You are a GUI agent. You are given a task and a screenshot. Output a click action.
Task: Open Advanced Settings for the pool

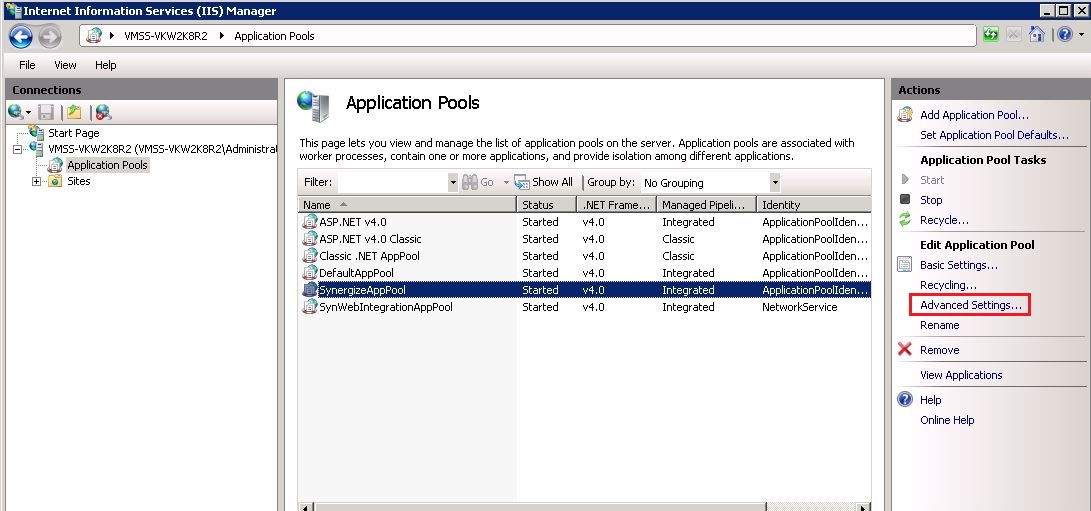pos(971,305)
